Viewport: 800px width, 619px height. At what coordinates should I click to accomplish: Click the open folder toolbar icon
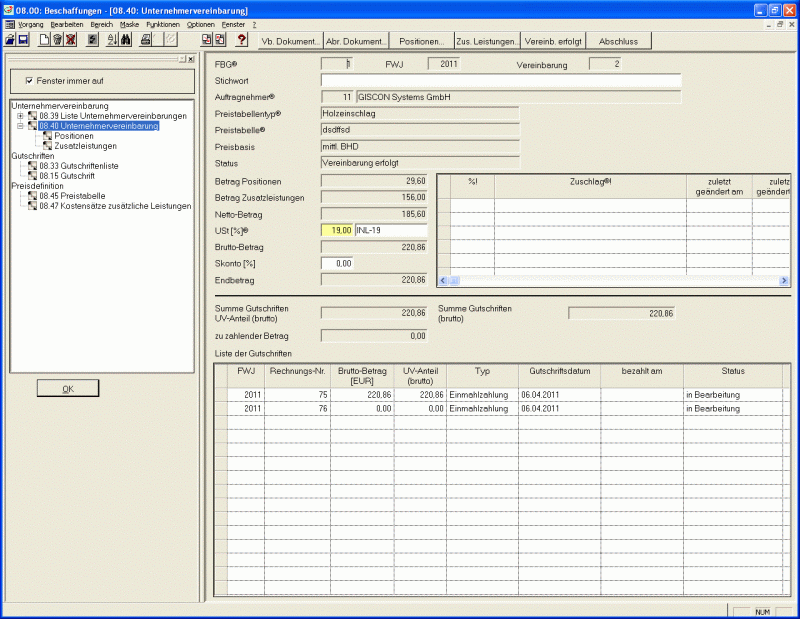(x=10, y=40)
